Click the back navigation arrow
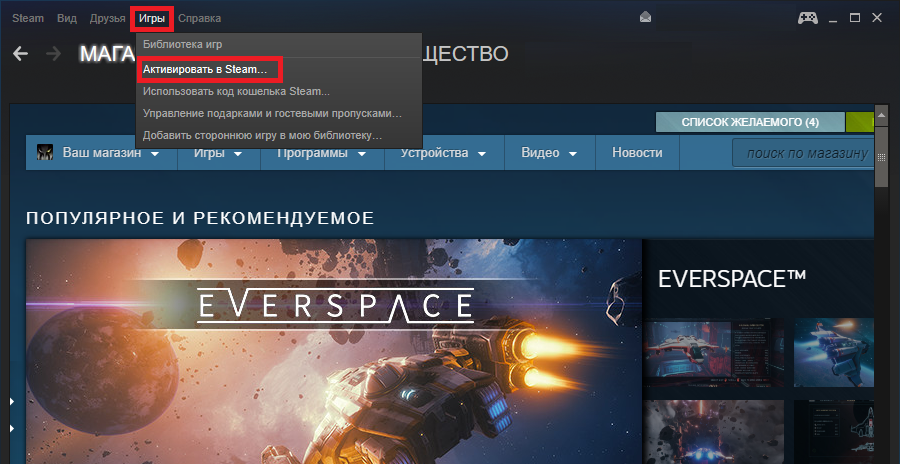This screenshot has width=900, height=464. pyautogui.click(x=20, y=53)
